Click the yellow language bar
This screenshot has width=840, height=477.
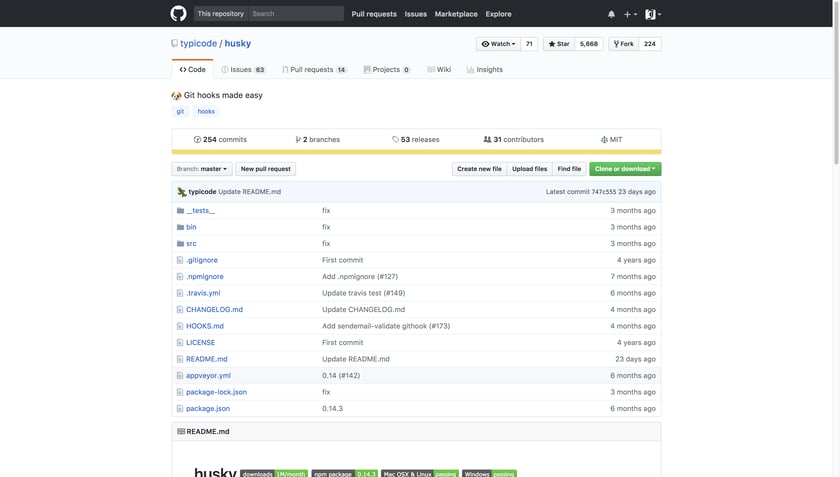tap(416, 152)
